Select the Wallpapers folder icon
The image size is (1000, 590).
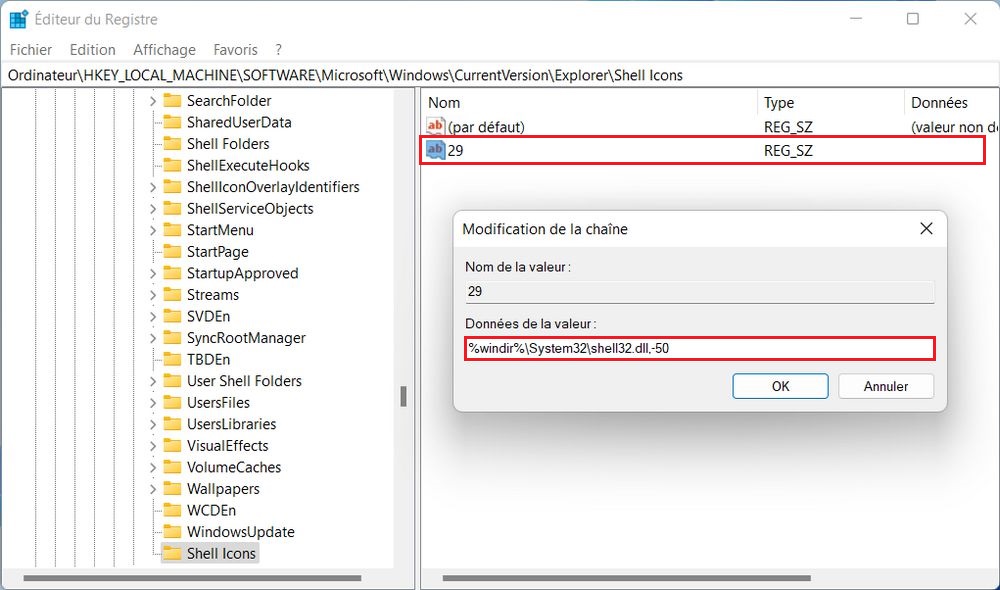[172, 489]
